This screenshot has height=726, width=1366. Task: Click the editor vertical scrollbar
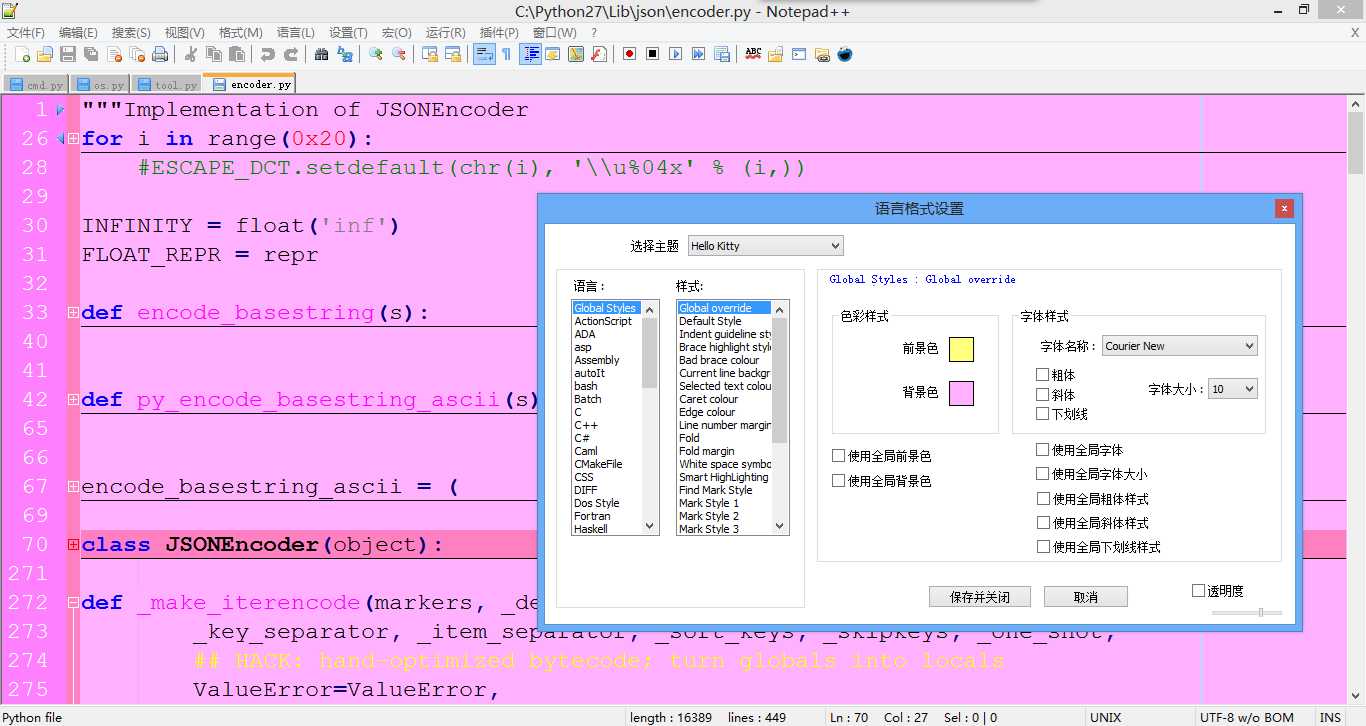[x=1356, y=400]
